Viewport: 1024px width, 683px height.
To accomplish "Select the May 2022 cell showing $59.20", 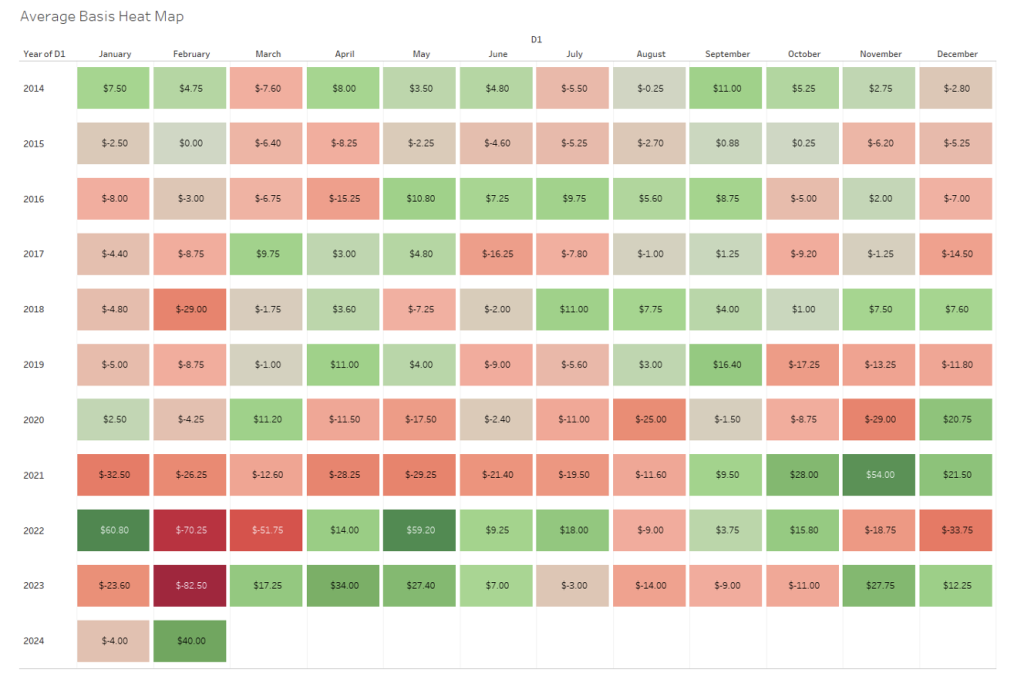I will pos(421,530).
